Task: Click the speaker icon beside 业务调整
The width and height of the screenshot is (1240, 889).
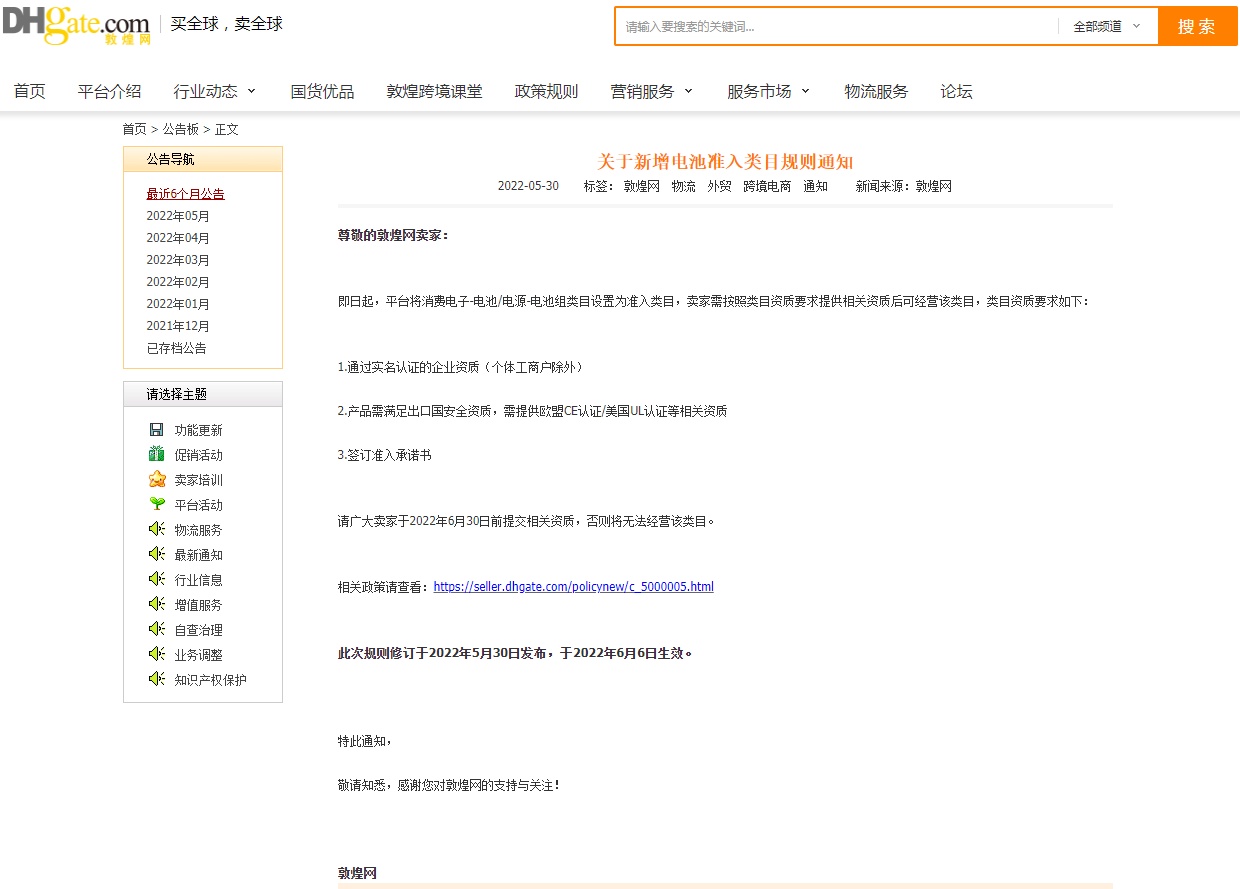Action: click(157, 655)
